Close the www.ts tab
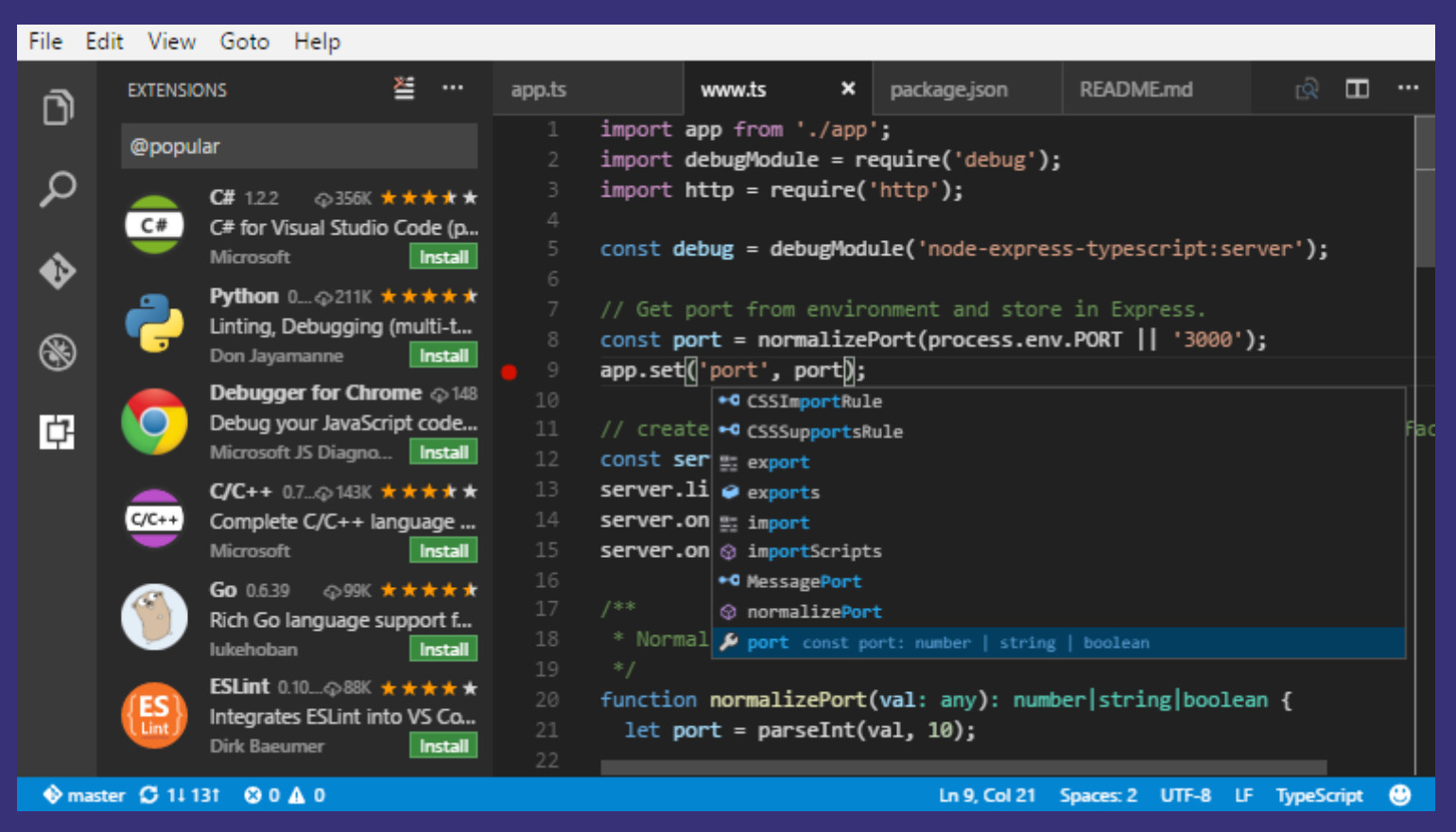Screen dimensions: 1456x832 point(848,88)
